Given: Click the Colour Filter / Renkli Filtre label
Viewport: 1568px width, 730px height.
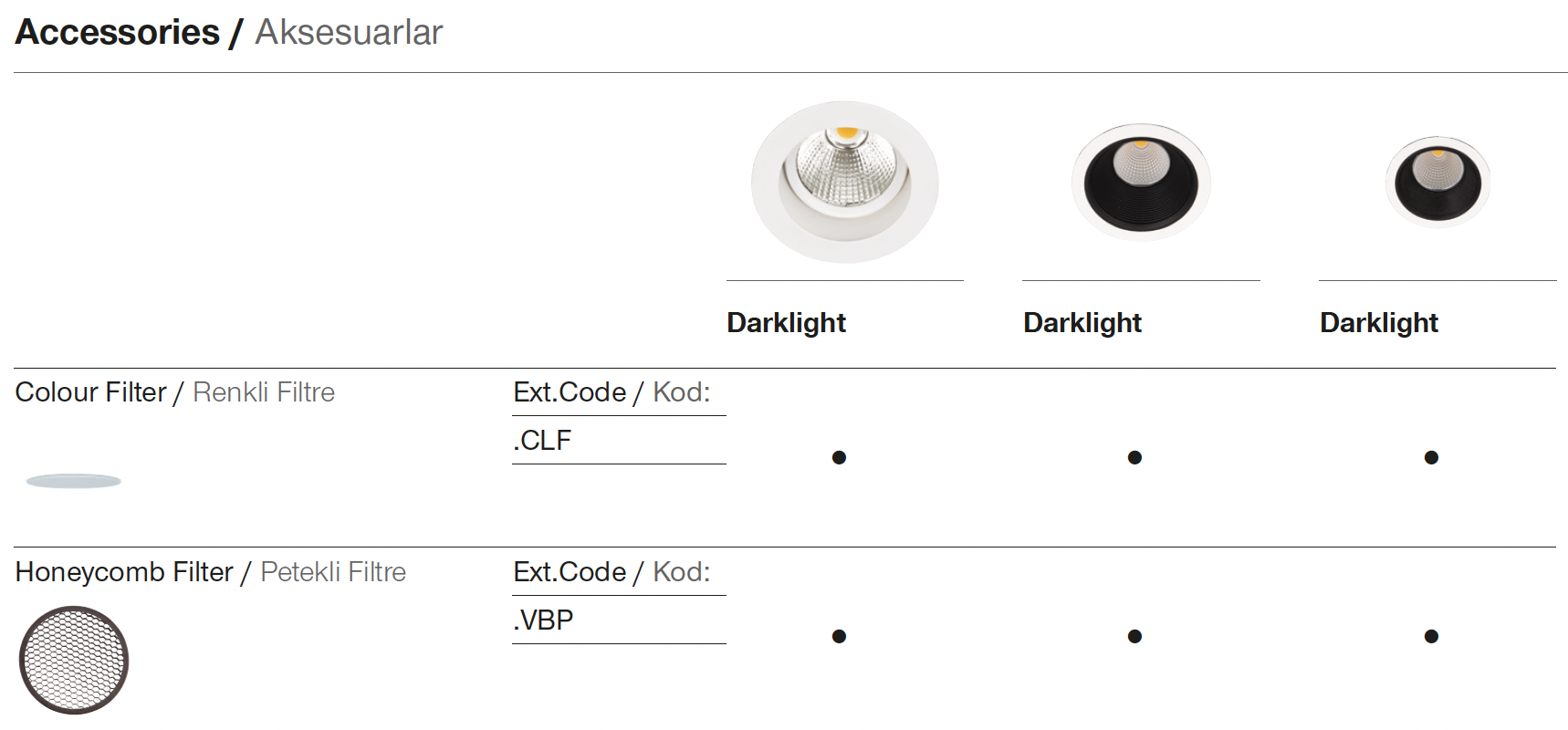Looking at the screenshot, I should pyautogui.click(x=175, y=392).
